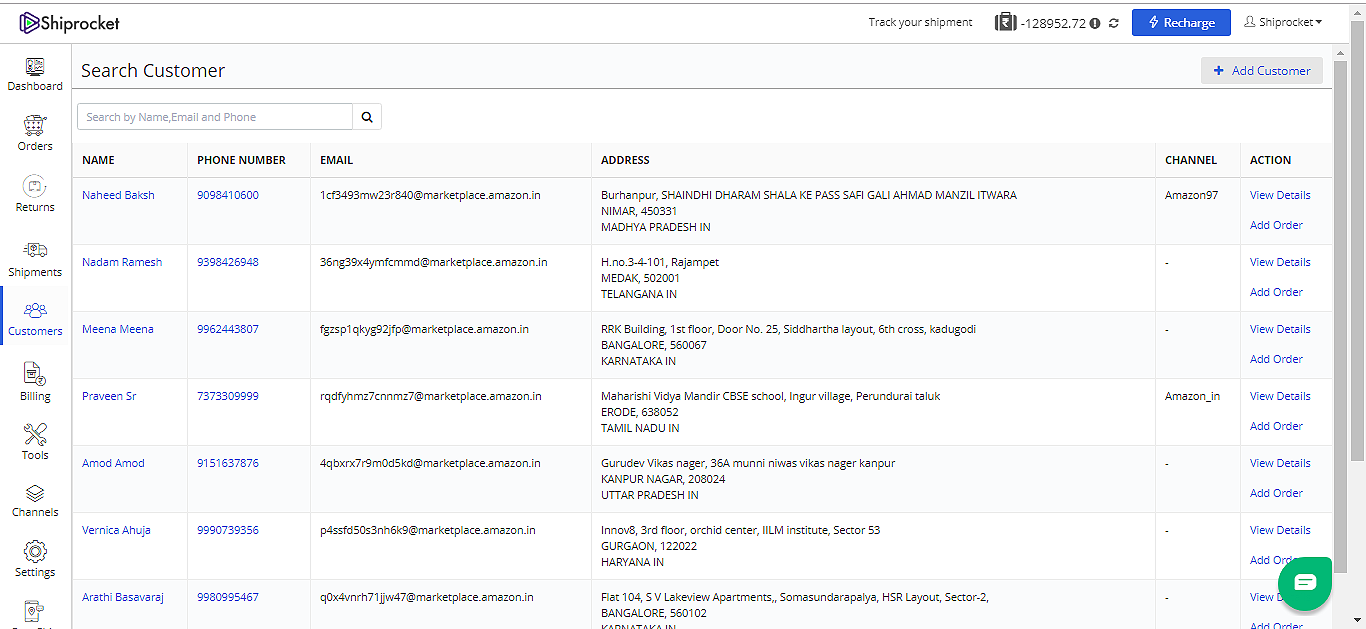Add Order for Praveen Sr
This screenshot has height=629, width=1366.
[1276, 426]
